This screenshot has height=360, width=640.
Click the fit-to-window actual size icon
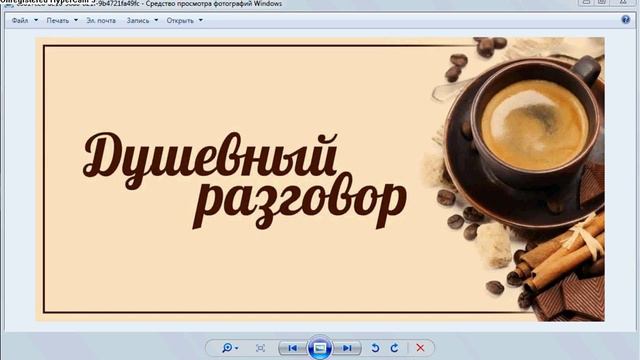[x=260, y=348]
